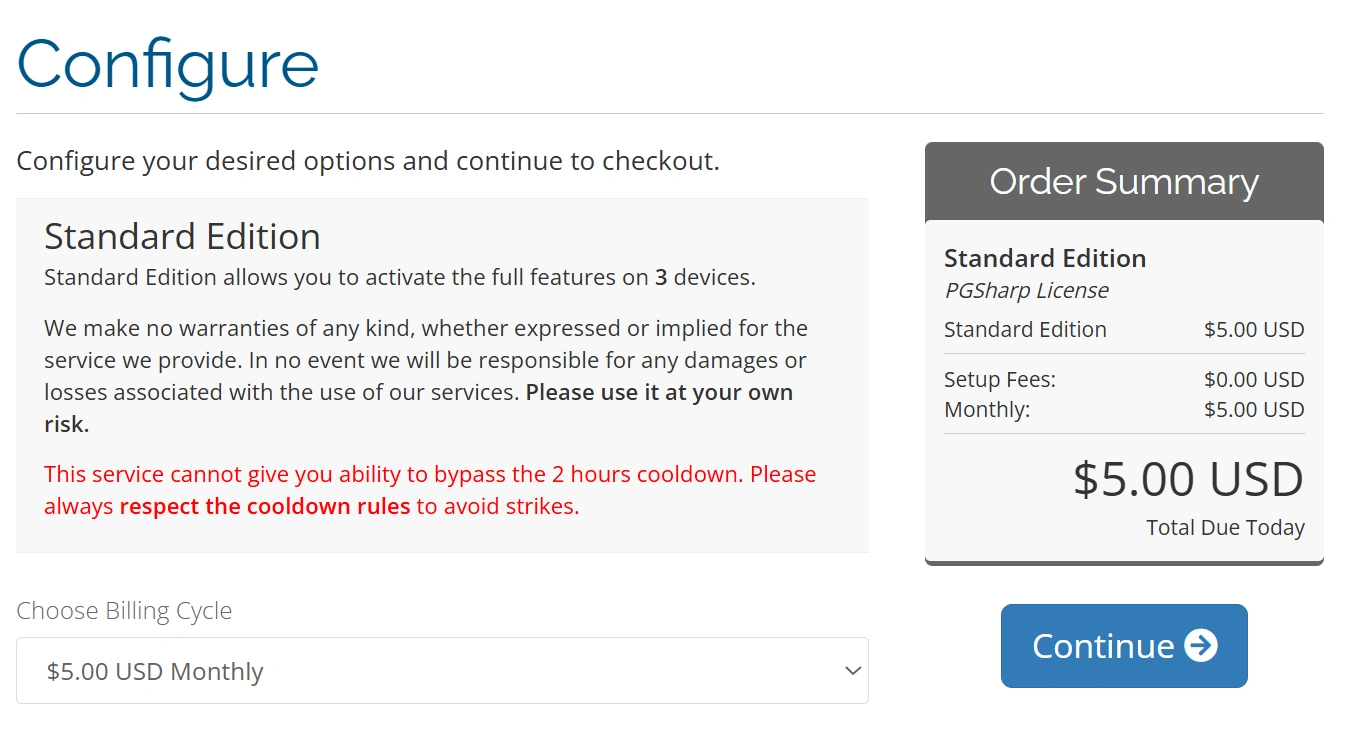The image size is (1354, 735).
Task: Click the $0.00 USD setup fee amount
Action: pos(1254,380)
